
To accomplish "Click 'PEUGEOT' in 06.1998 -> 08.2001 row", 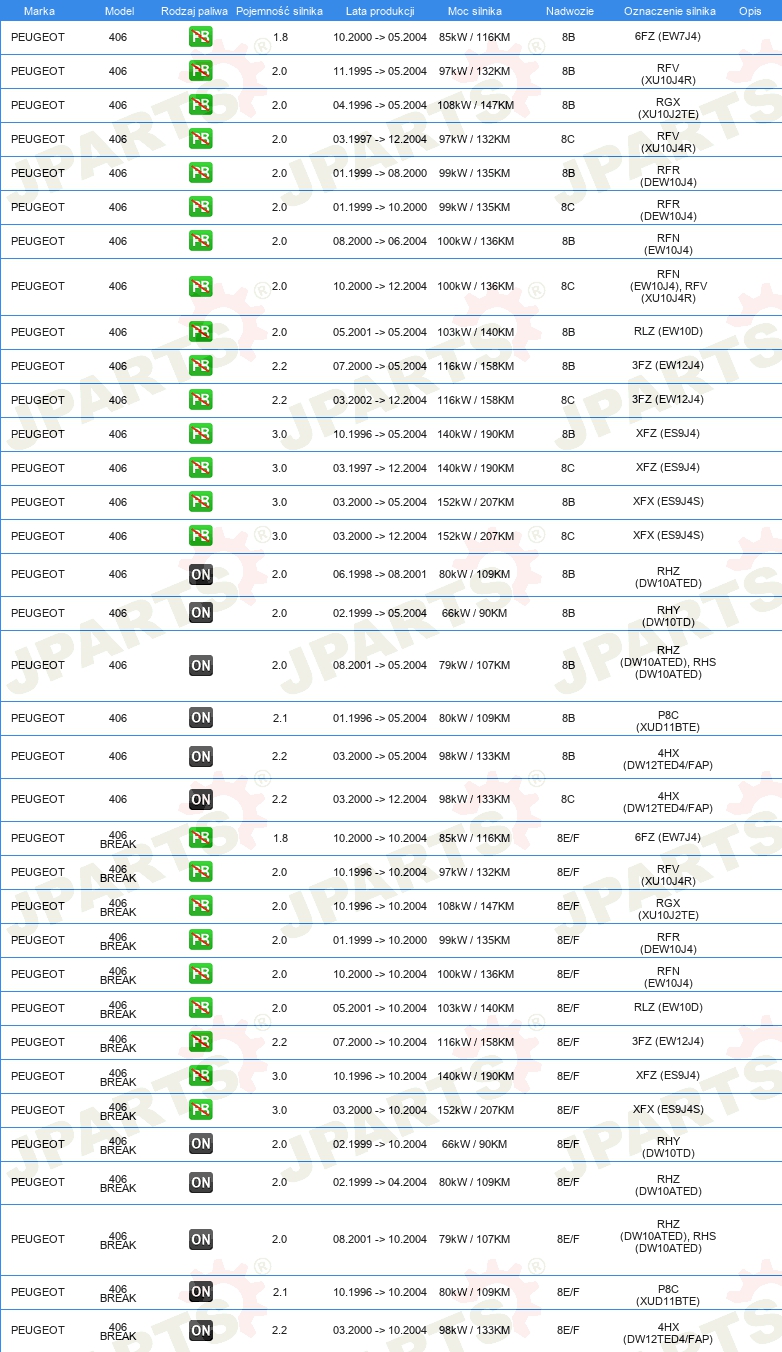I will [x=38, y=574].
